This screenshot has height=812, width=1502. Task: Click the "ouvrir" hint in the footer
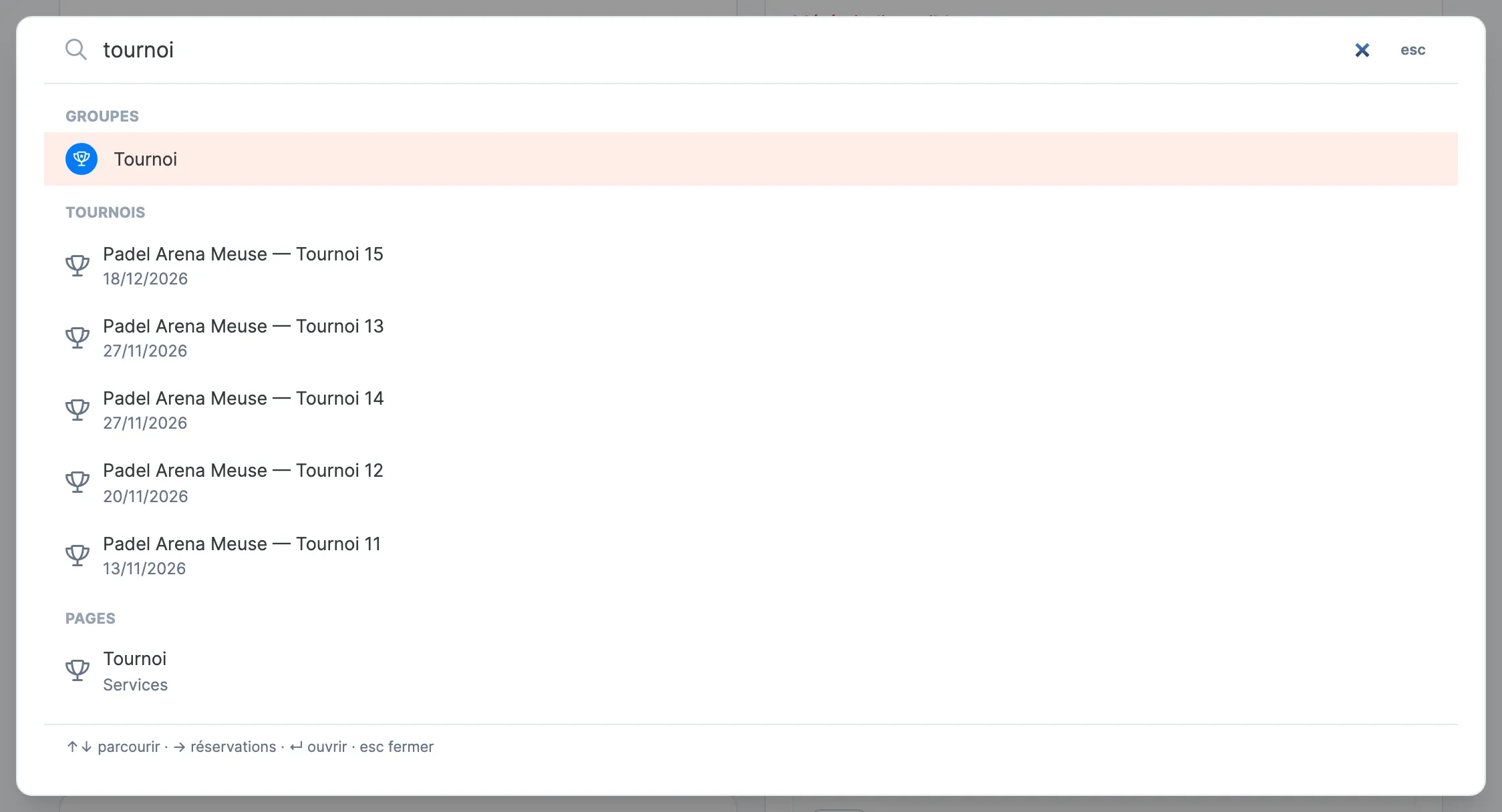[x=327, y=747]
